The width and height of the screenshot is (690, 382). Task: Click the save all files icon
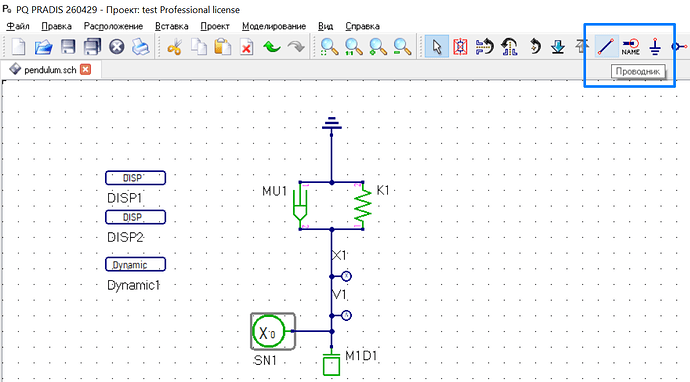(92, 47)
